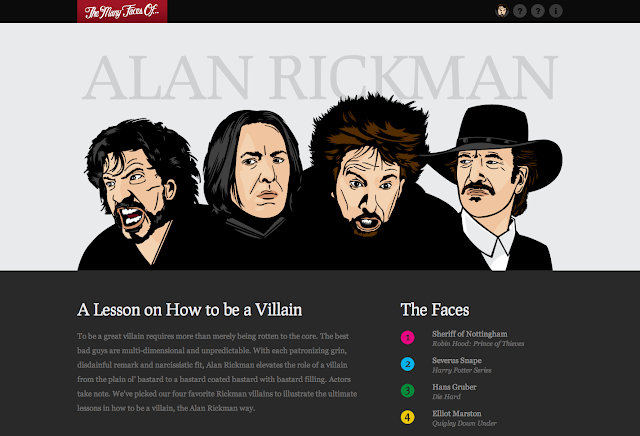Select the pink number 1 circle
The image size is (640, 436).
(407, 338)
